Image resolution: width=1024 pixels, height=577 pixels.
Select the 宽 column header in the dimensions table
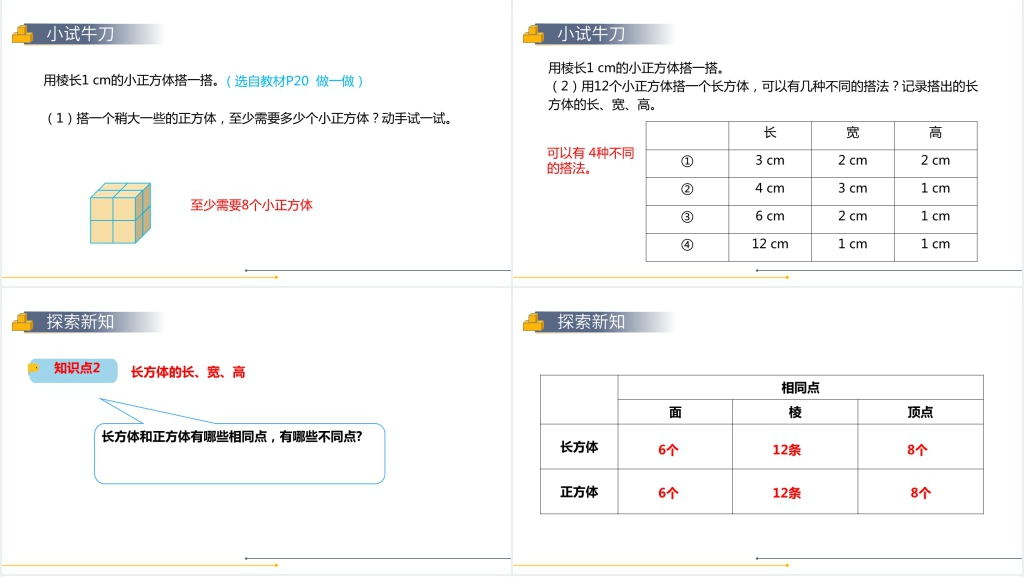[x=852, y=133]
